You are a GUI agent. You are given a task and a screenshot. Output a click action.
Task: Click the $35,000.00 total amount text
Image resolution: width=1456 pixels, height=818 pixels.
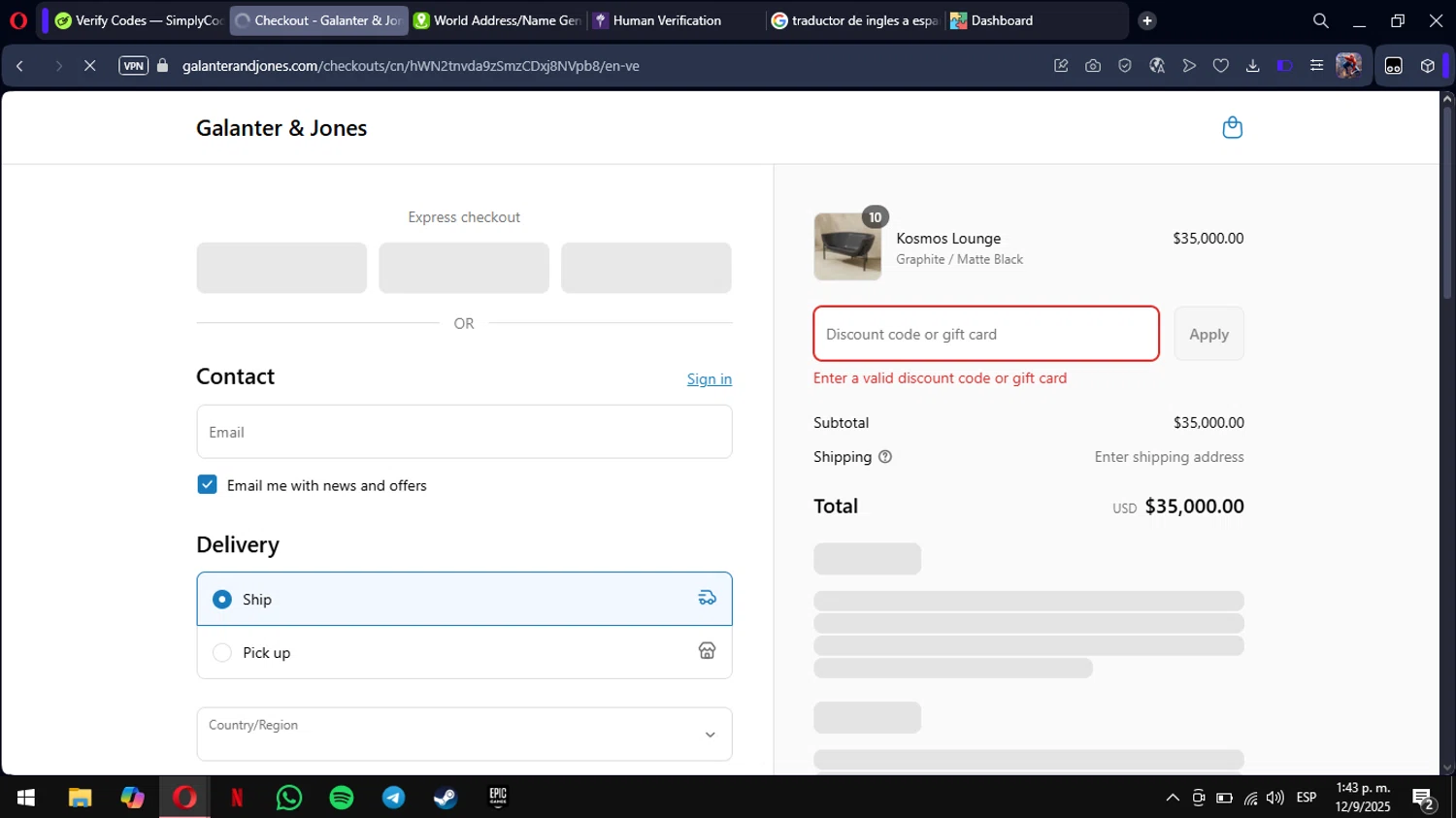(x=1194, y=506)
